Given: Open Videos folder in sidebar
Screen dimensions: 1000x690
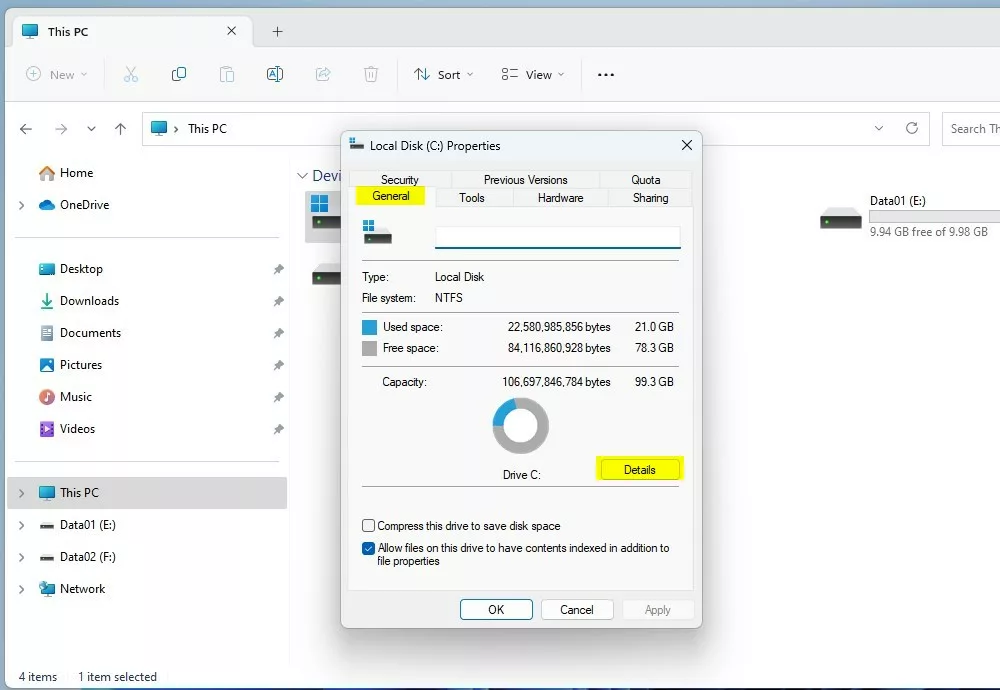Looking at the screenshot, I should click(67, 429).
